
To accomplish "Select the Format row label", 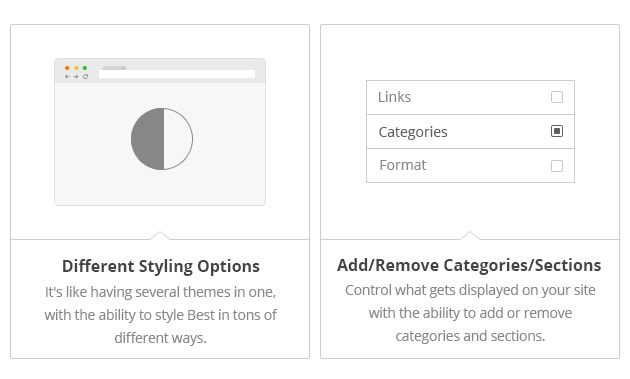I will coord(403,165).
